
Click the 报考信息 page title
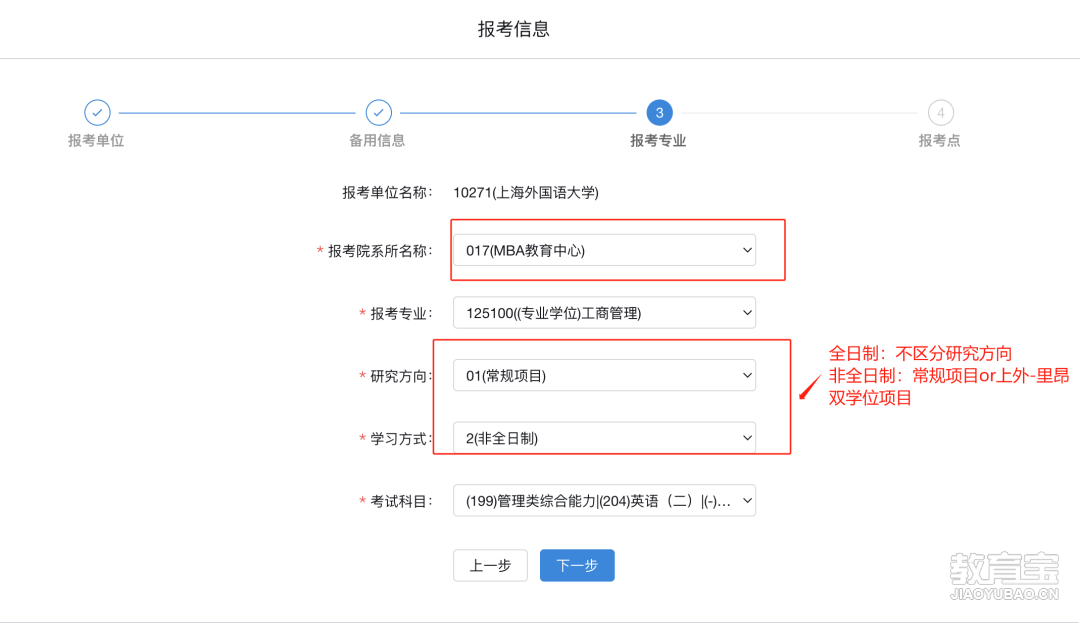[514, 29]
